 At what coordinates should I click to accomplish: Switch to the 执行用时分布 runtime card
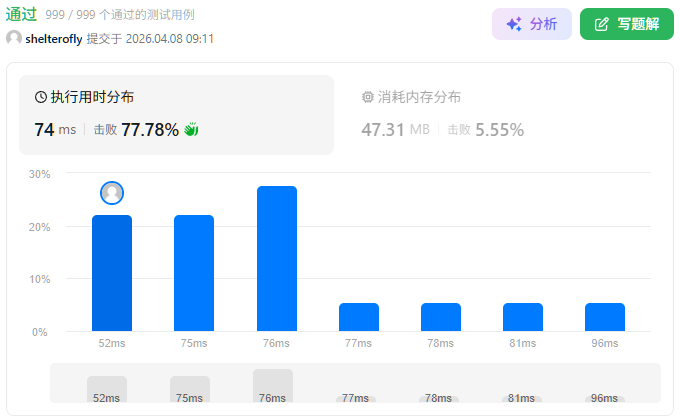176,114
